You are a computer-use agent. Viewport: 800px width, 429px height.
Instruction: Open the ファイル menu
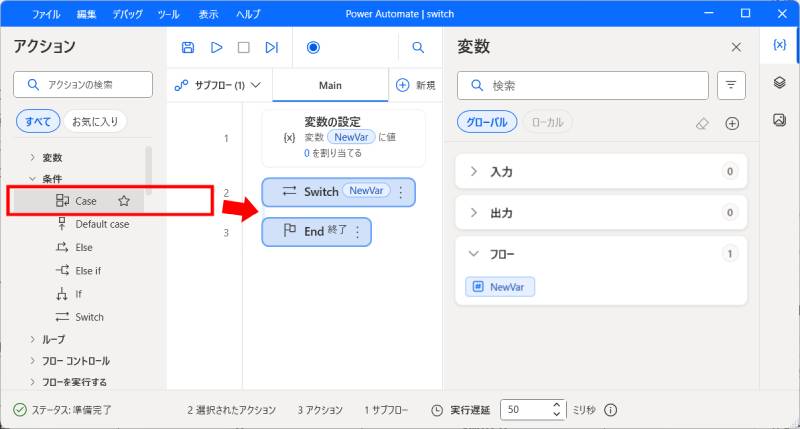pyautogui.click(x=46, y=14)
